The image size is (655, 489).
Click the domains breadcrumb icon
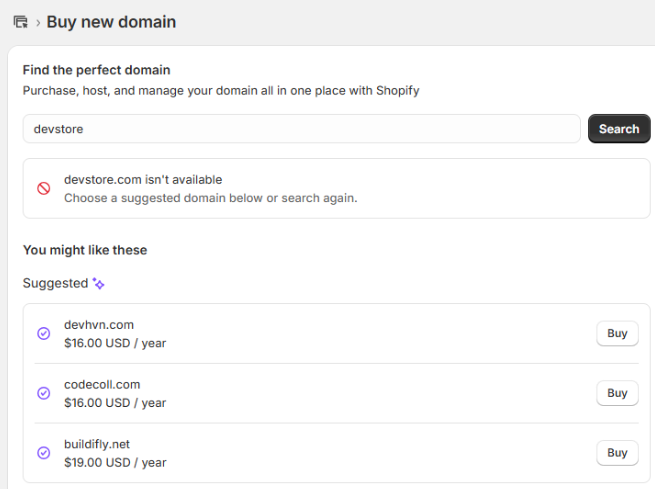click(x=20, y=22)
